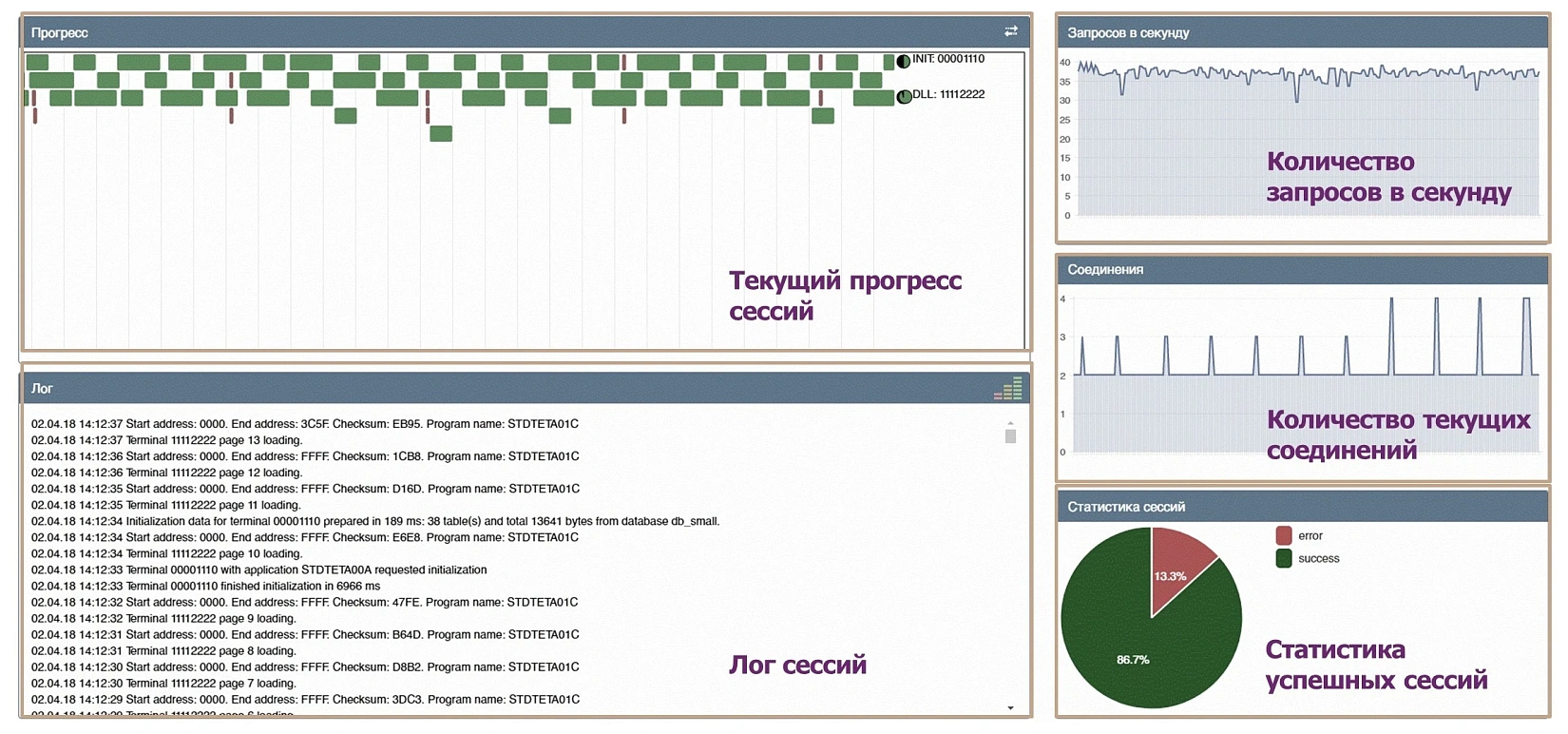Click the log scrollbar down arrow
Screen dimensions: 1568x734
(x=1010, y=707)
